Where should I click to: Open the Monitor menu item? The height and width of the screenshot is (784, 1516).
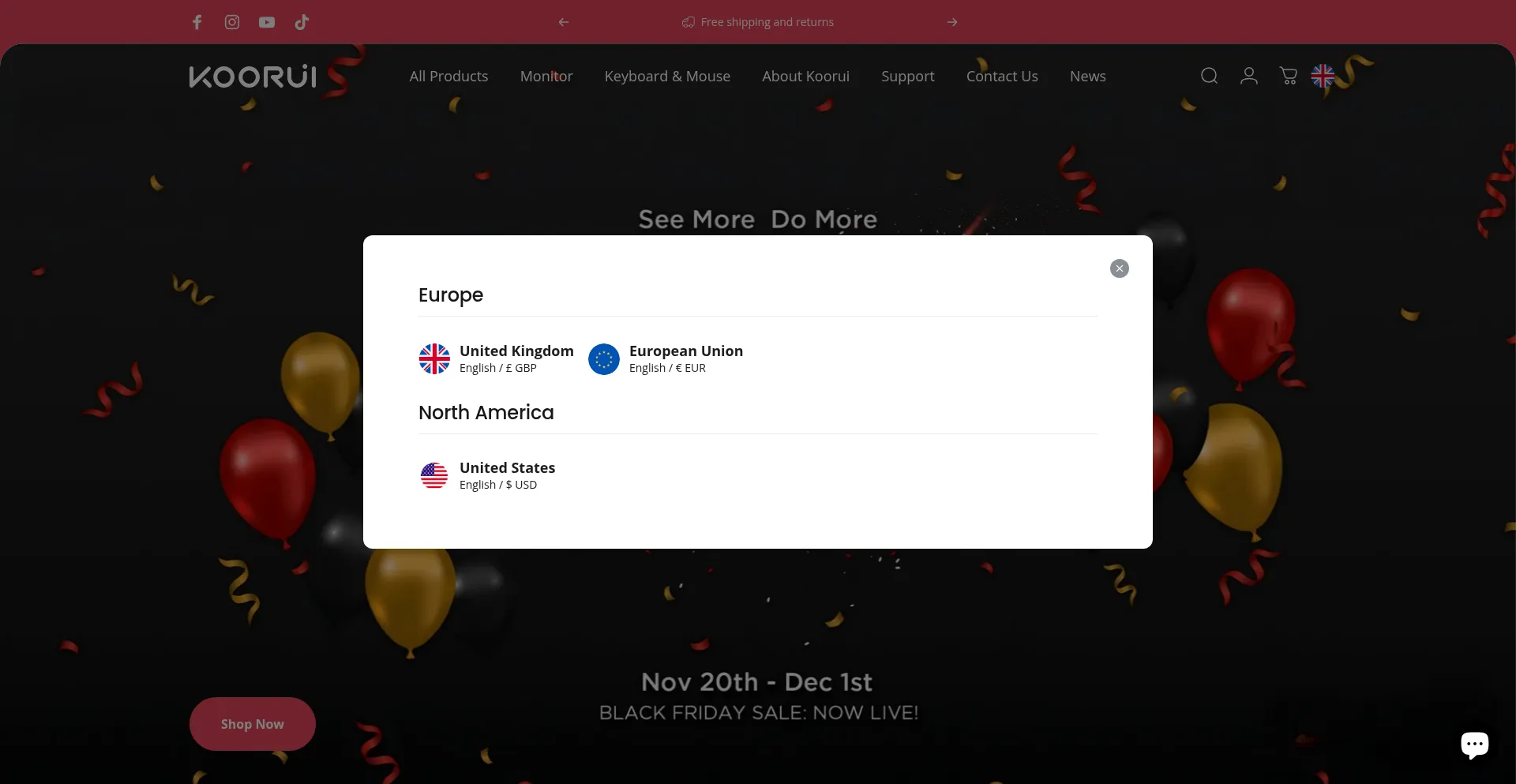pos(546,77)
